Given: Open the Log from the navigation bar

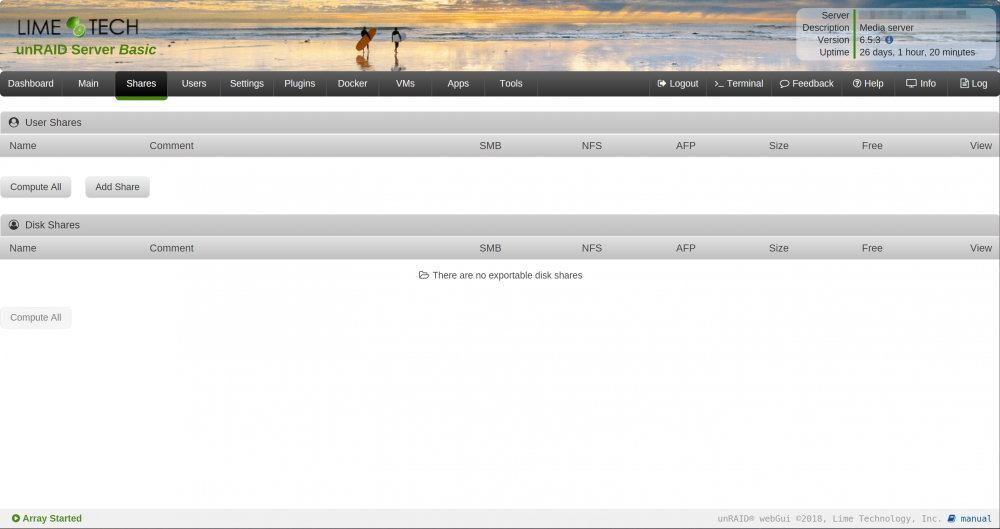Looking at the screenshot, I should (x=973, y=84).
